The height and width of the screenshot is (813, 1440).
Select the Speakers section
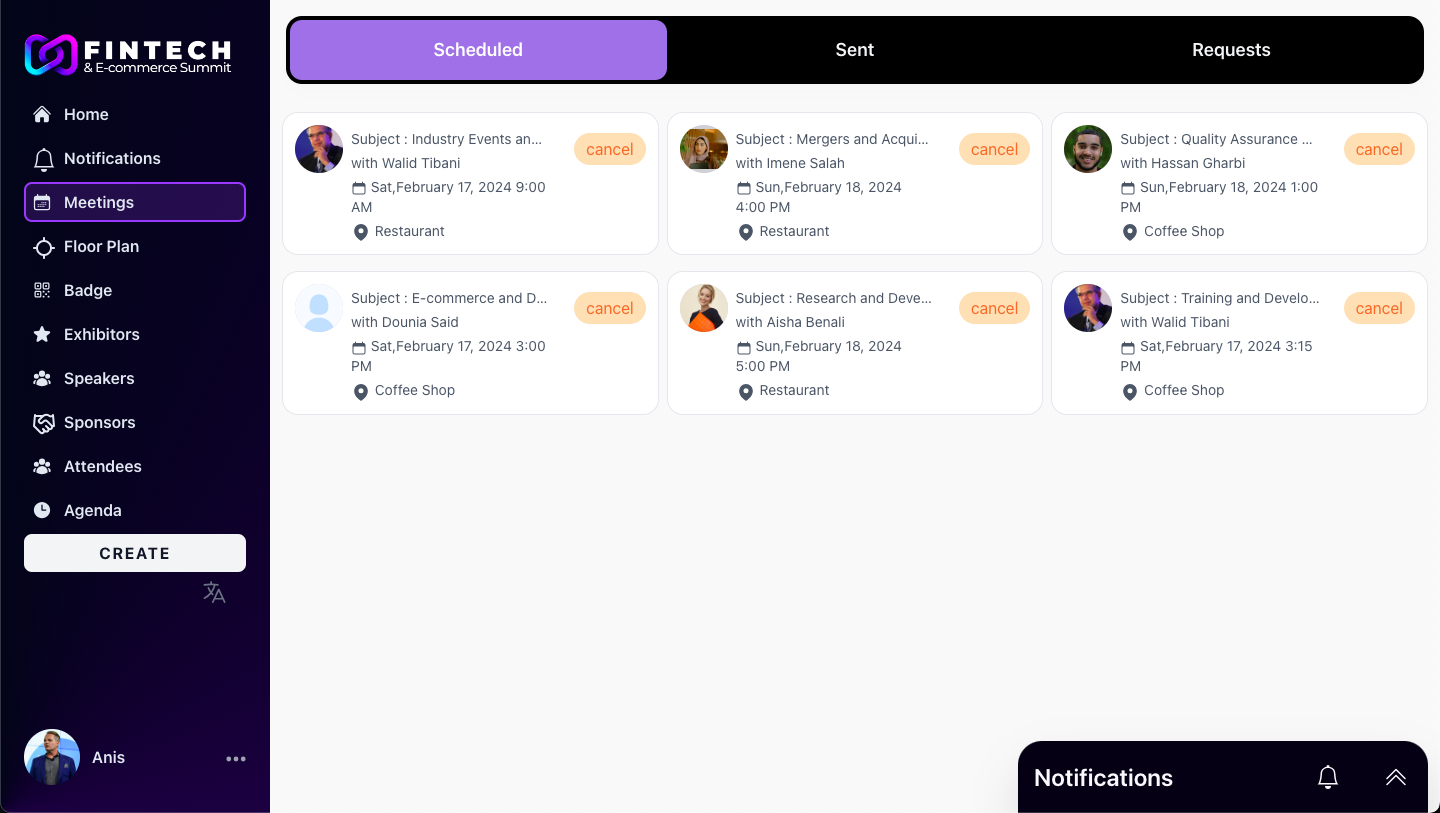pyautogui.click(x=99, y=378)
